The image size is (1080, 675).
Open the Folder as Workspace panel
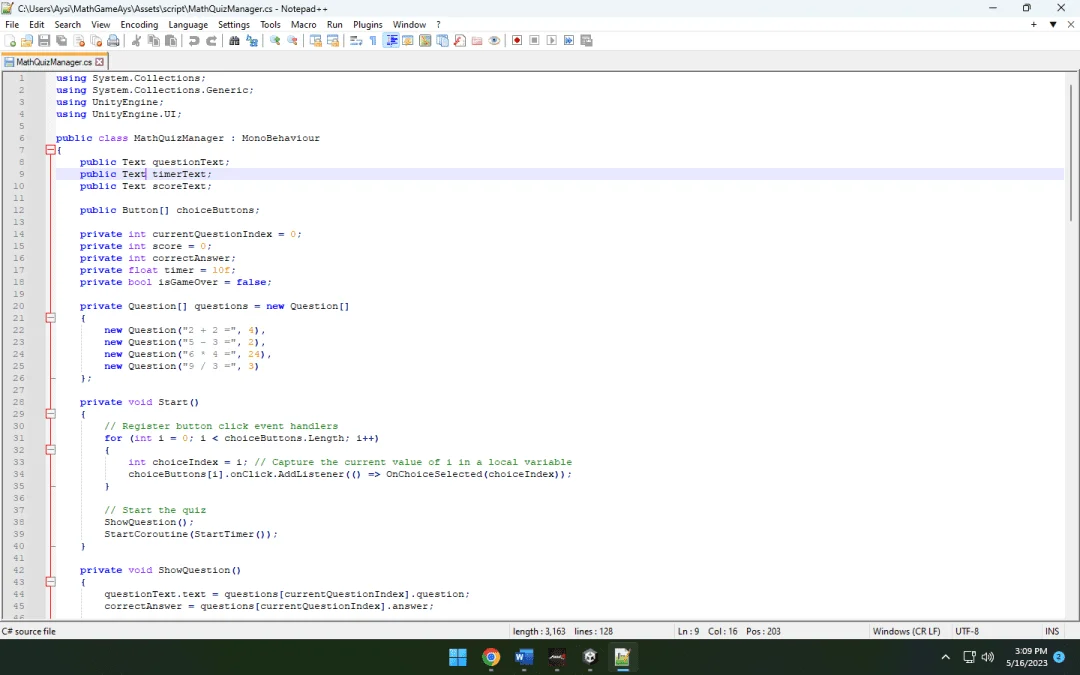point(477,41)
